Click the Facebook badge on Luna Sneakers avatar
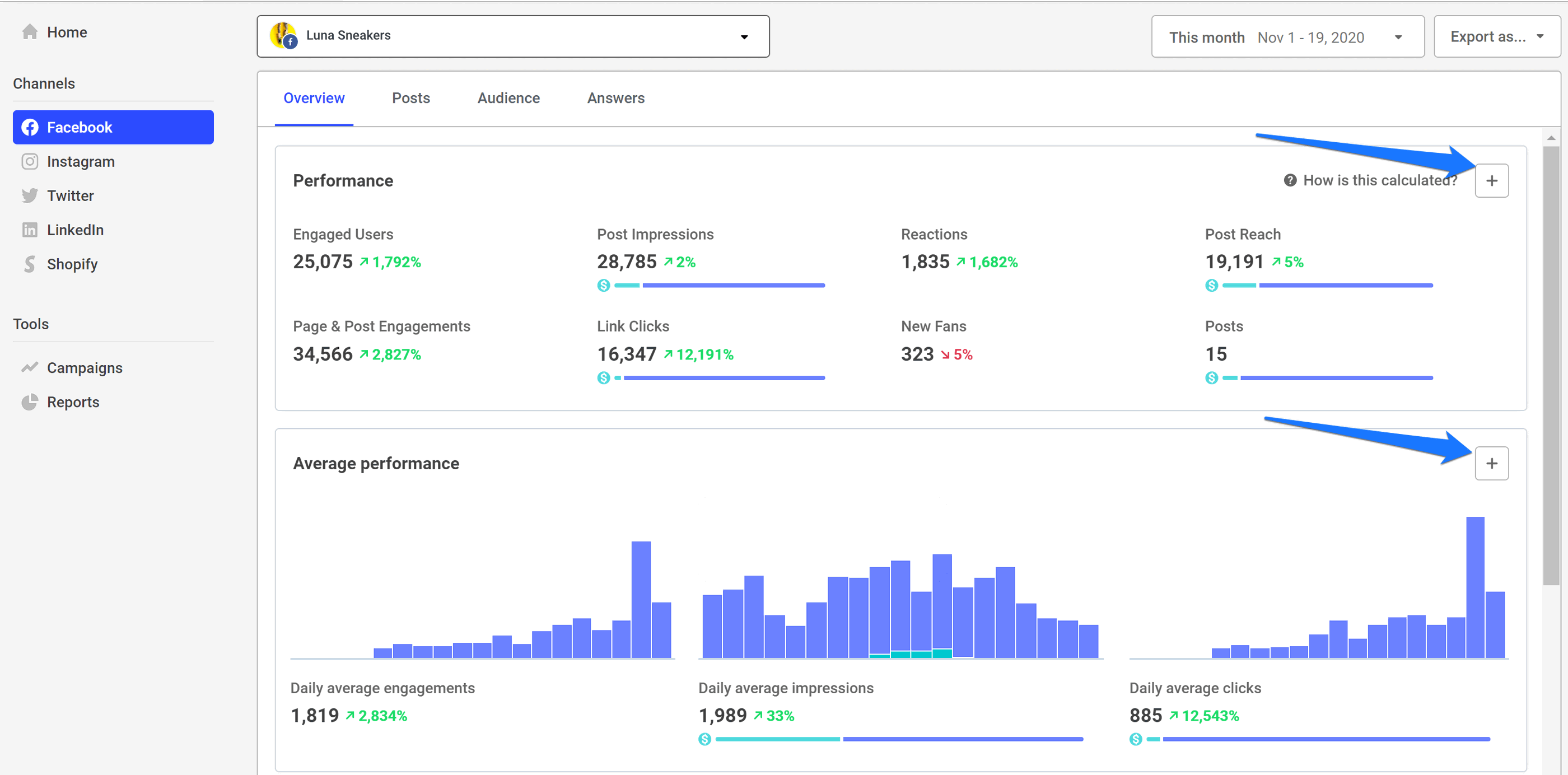The width and height of the screenshot is (1568, 775). 290,43
